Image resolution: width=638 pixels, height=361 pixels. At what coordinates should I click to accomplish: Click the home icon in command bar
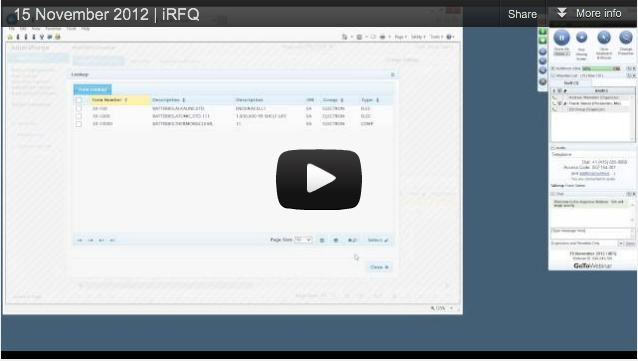point(345,37)
